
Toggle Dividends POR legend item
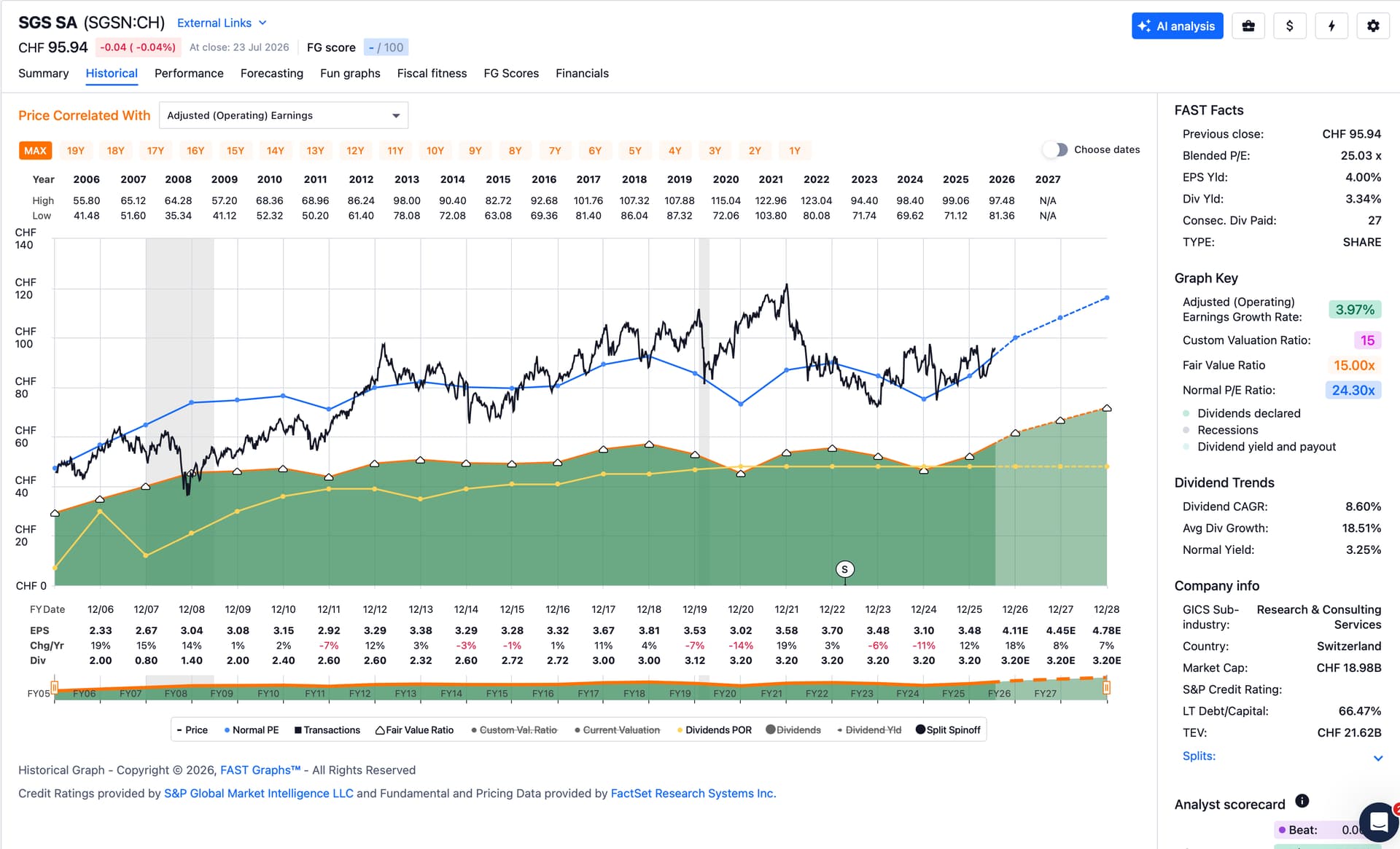point(714,730)
